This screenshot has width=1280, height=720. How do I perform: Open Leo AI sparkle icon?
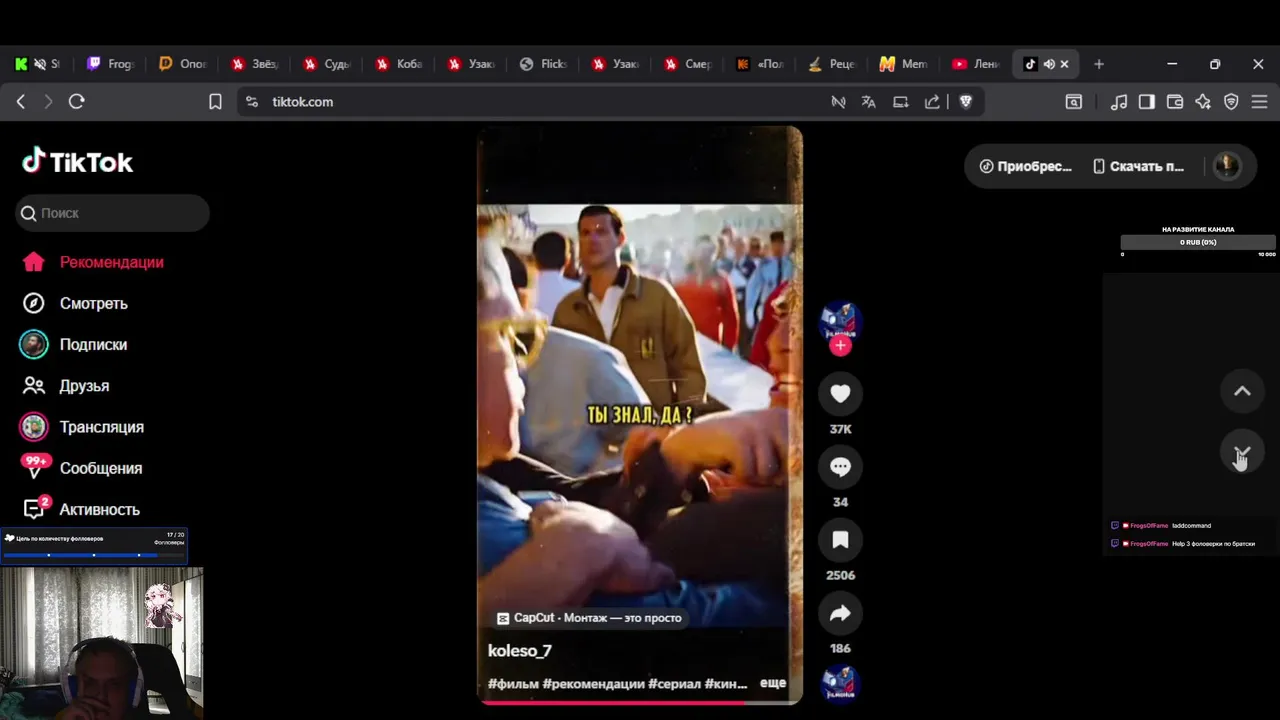(x=1203, y=102)
